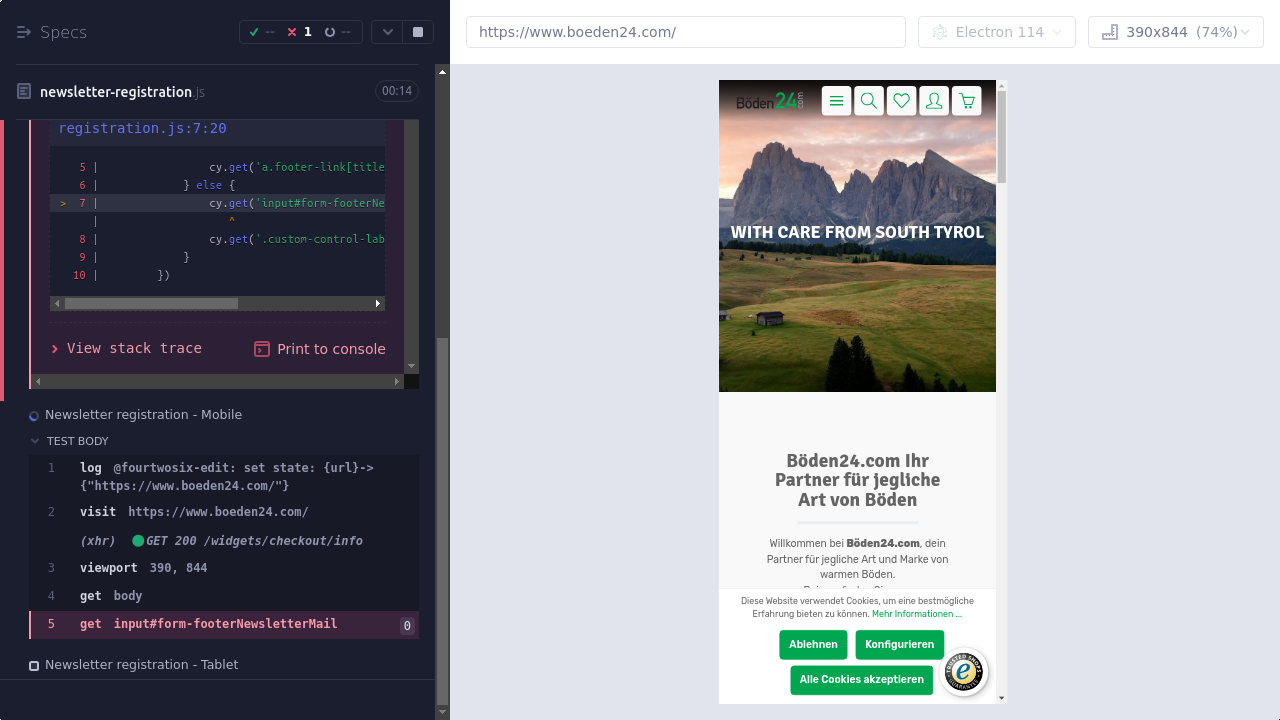Image resolution: width=1280 pixels, height=720 pixels.
Task: Click the Specs list icon
Action: (24, 32)
